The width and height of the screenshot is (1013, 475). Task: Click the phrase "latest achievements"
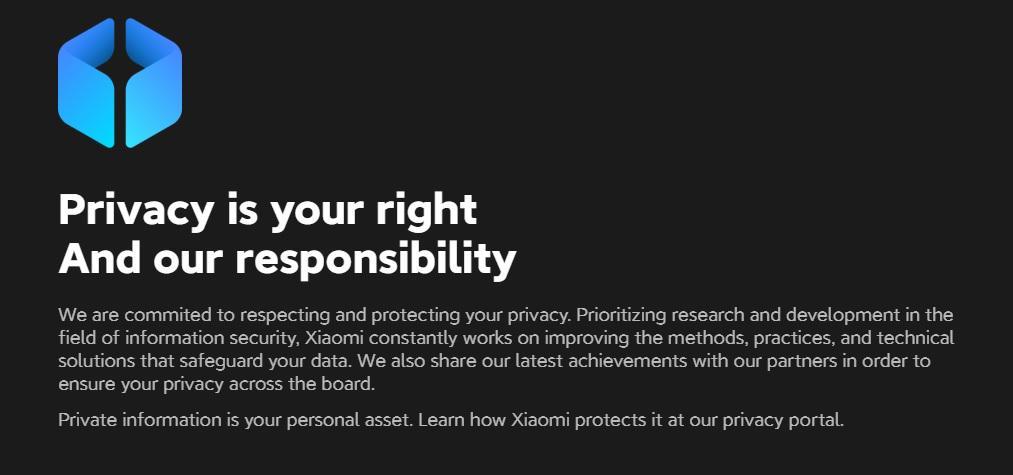coord(601,361)
